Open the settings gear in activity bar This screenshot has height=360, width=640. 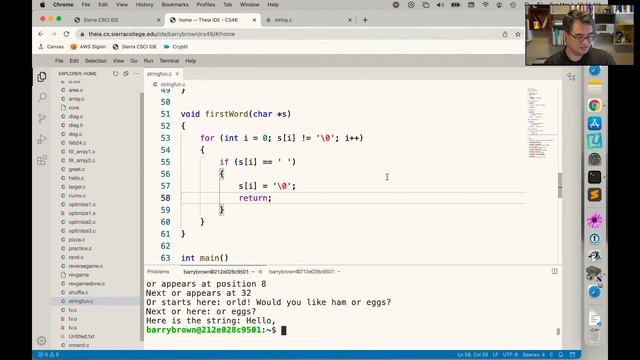[x=42, y=340]
